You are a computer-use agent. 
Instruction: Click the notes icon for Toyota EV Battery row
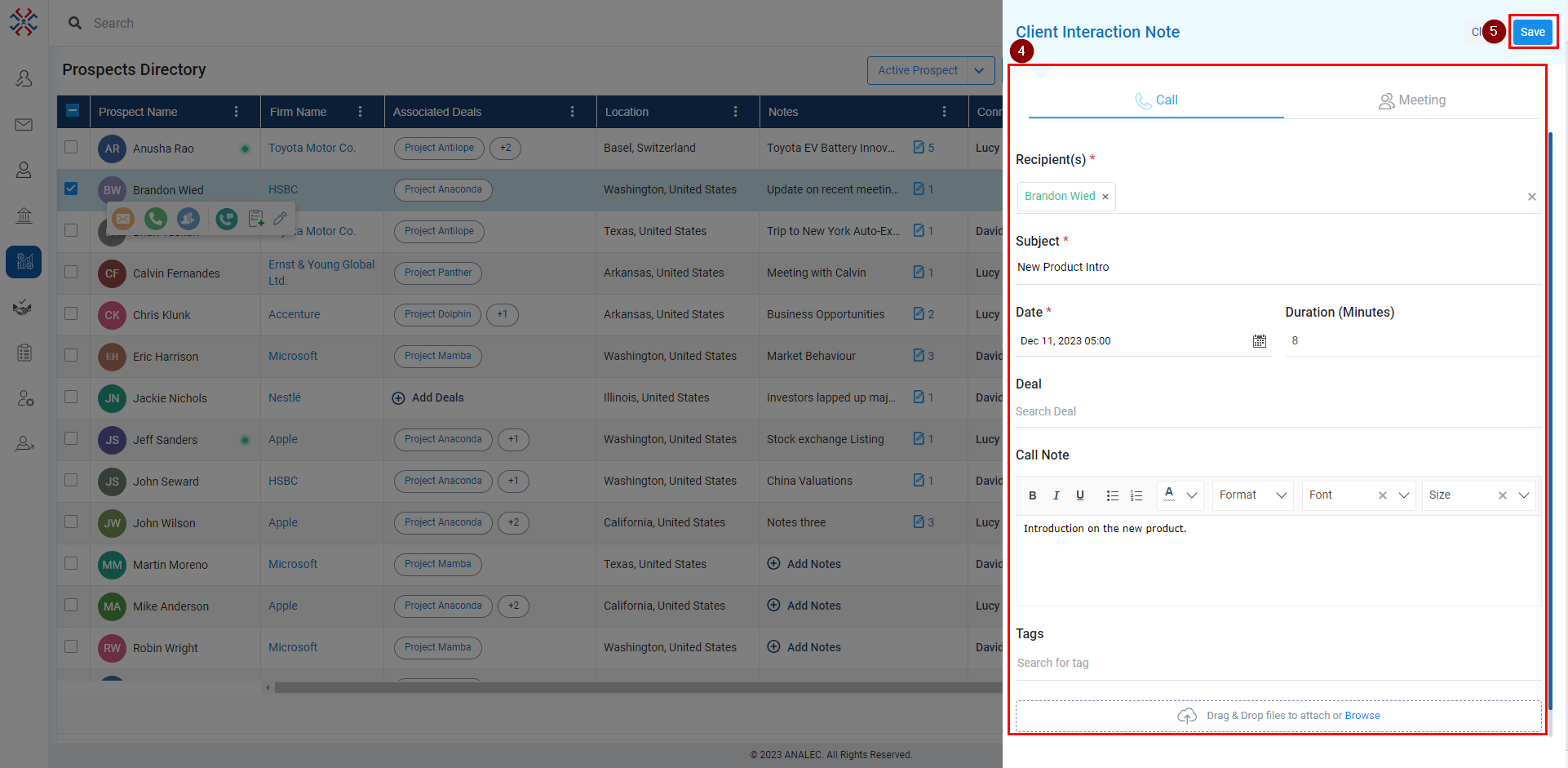[919, 148]
